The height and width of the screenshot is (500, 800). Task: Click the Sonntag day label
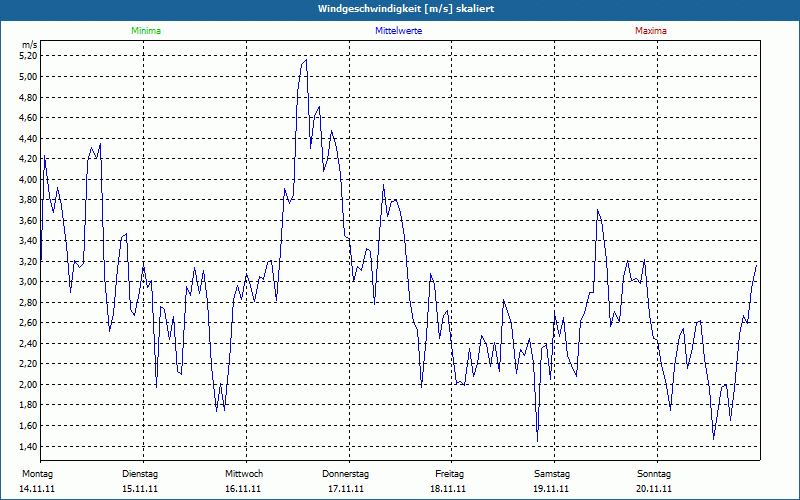(x=654, y=474)
